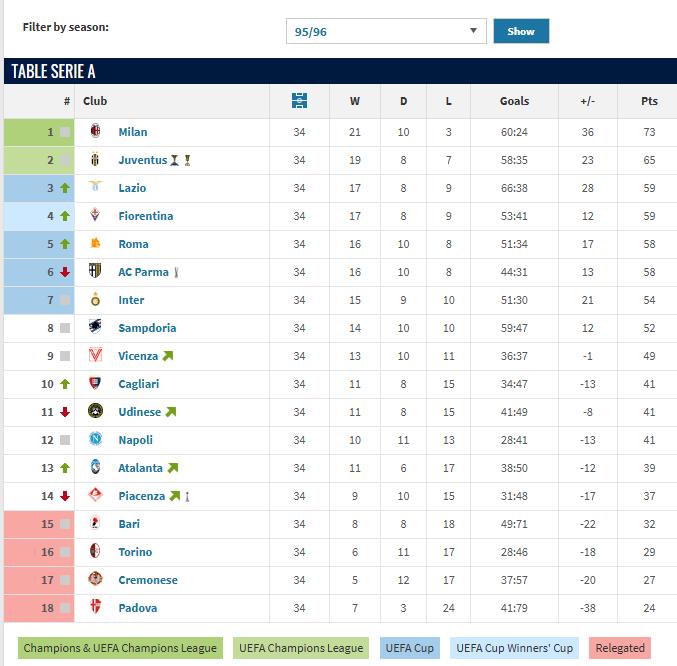Open the Roma club link
Viewport: 677px width, 666px height.
point(133,244)
